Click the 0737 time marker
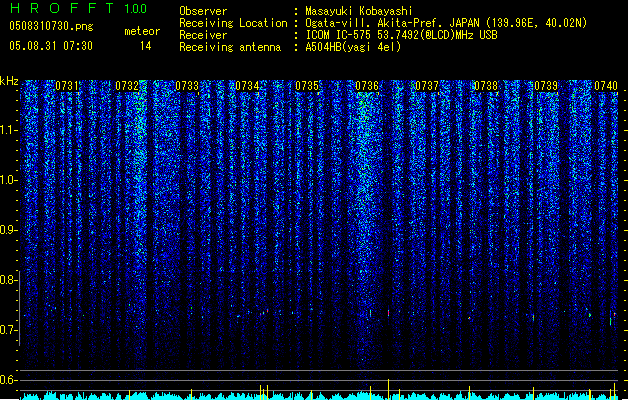The image size is (629, 400). (x=427, y=86)
